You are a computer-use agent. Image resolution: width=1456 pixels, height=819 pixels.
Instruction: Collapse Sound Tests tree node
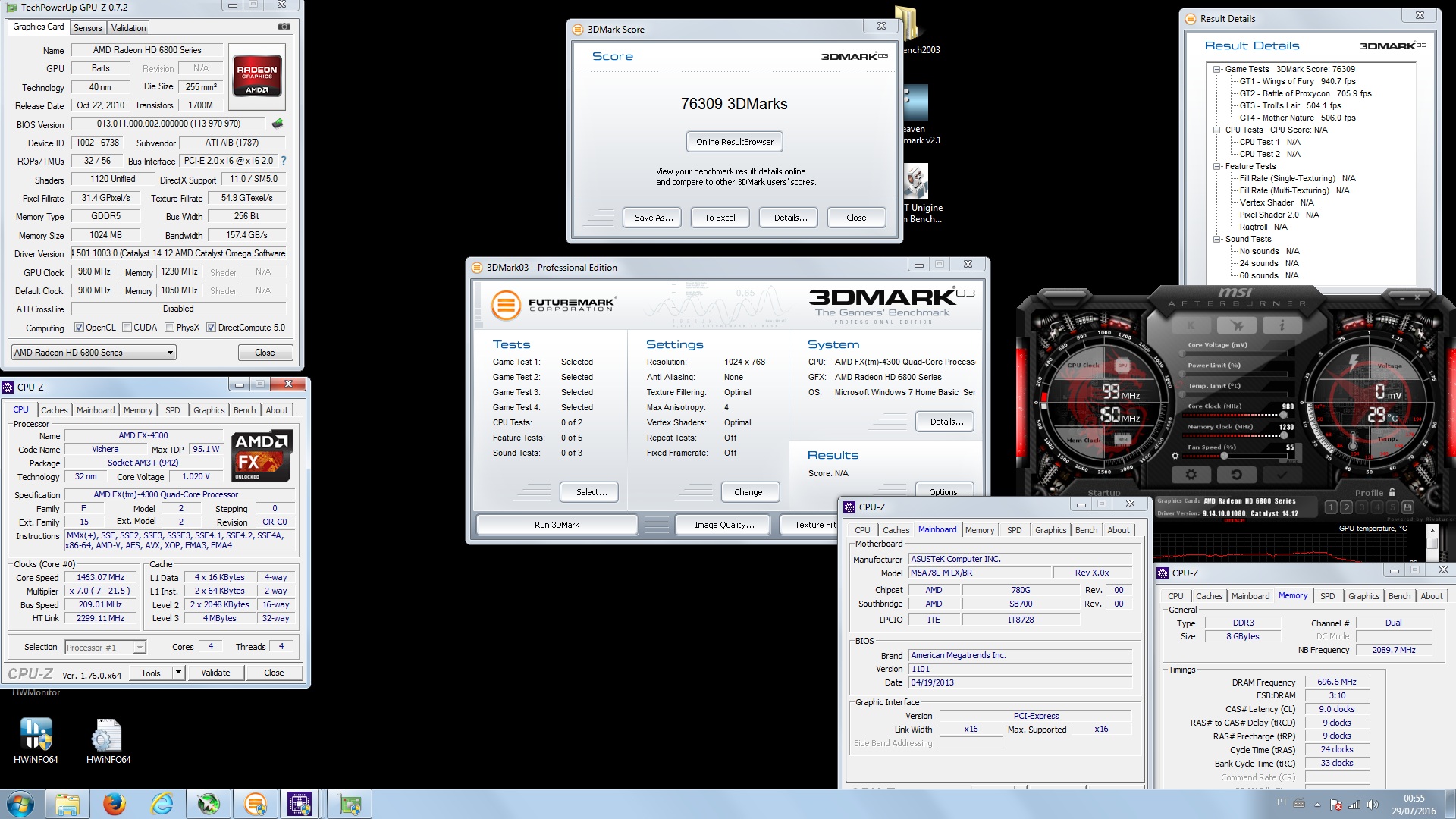pyautogui.click(x=1216, y=239)
